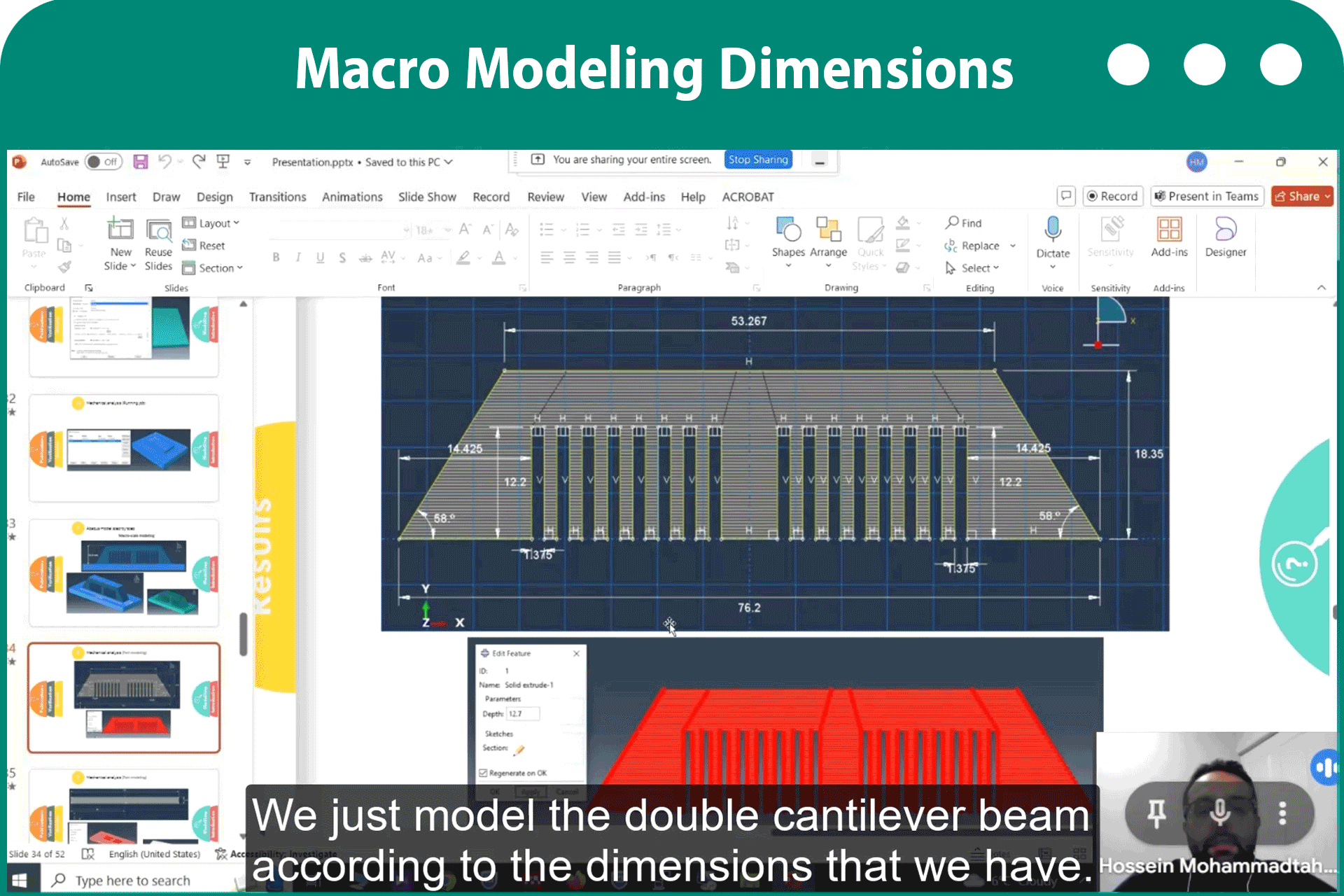The height and width of the screenshot is (896, 1344).
Task: Edit section sketch pencil icon
Action: tap(519, 750)
